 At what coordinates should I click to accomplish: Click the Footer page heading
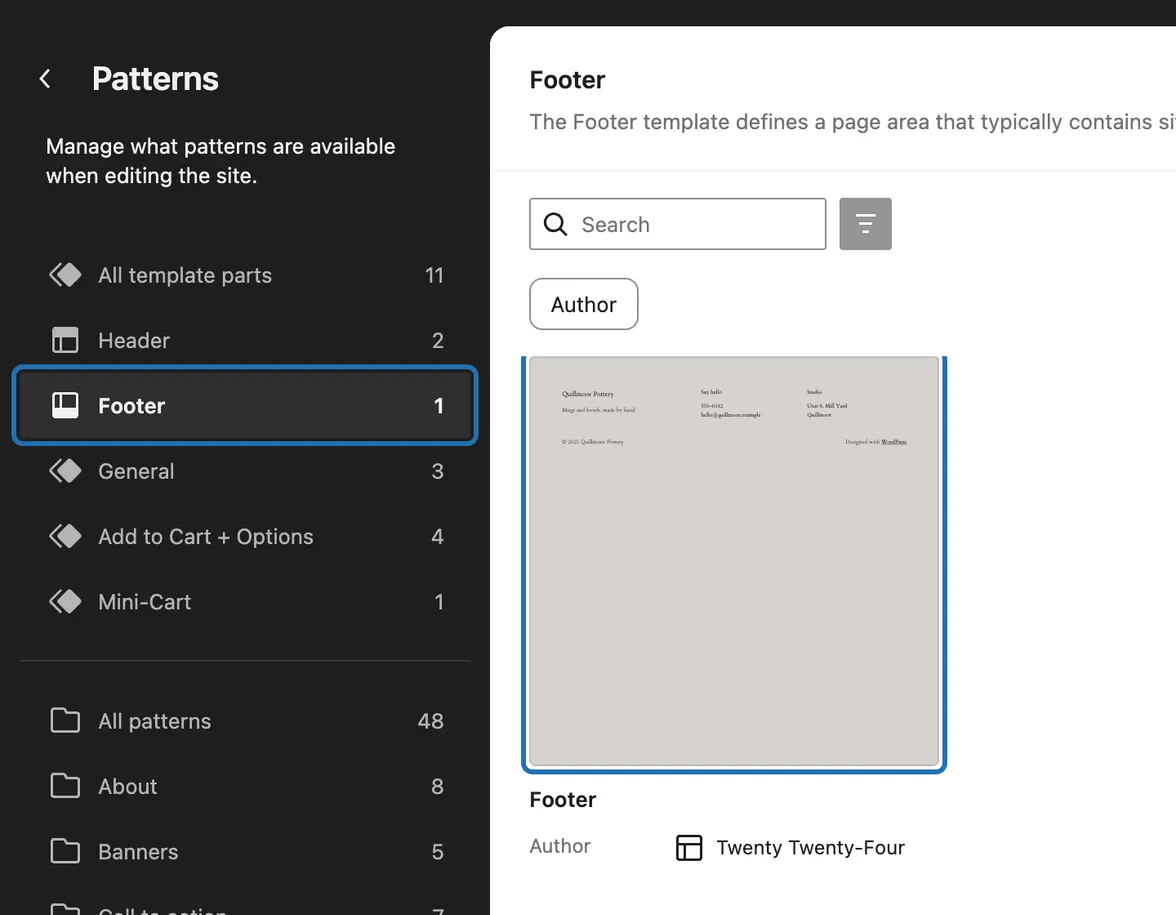[567, 80]
